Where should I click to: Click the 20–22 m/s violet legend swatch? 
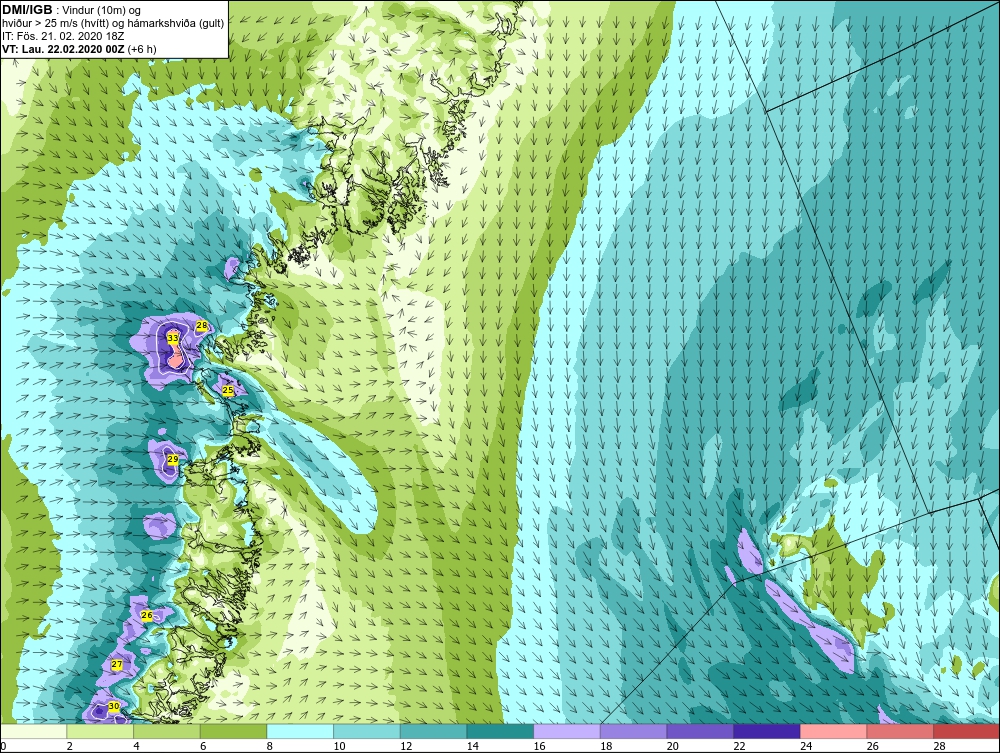tap(700, 731)
